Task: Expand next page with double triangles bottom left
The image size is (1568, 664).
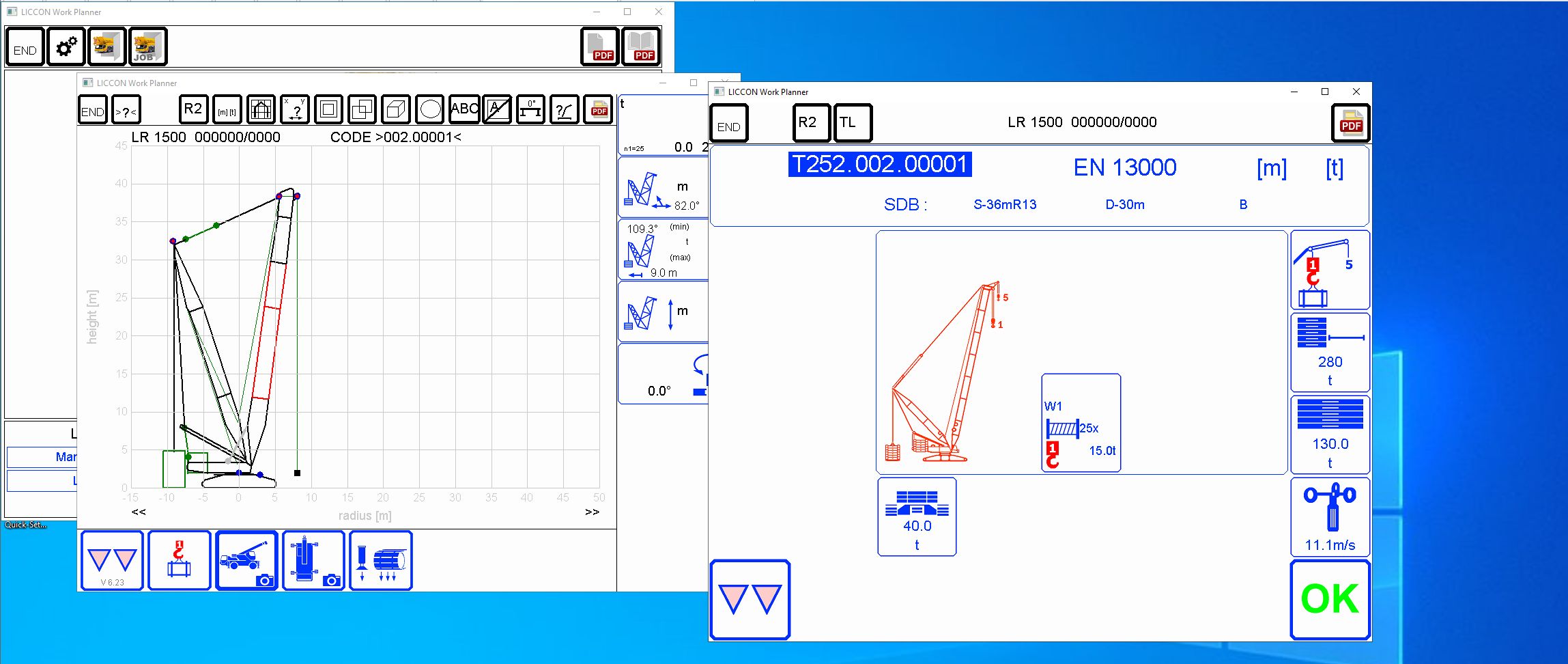Action: click(750, 599)
